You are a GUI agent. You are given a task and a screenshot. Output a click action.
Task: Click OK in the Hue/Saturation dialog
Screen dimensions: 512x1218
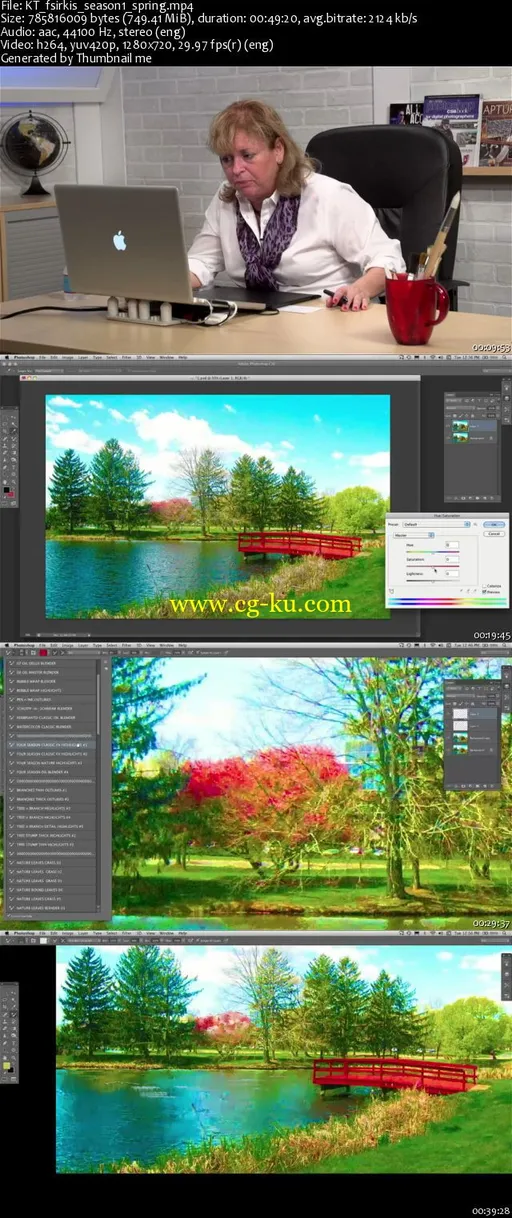tap(494, 524)
